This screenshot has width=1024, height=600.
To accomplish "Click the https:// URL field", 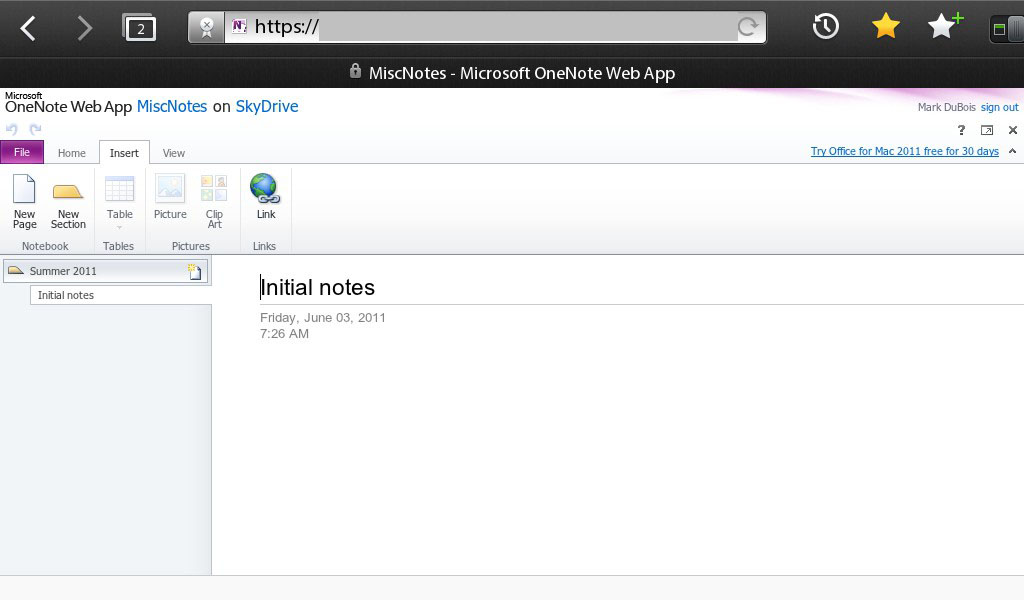I will (494, 27).
